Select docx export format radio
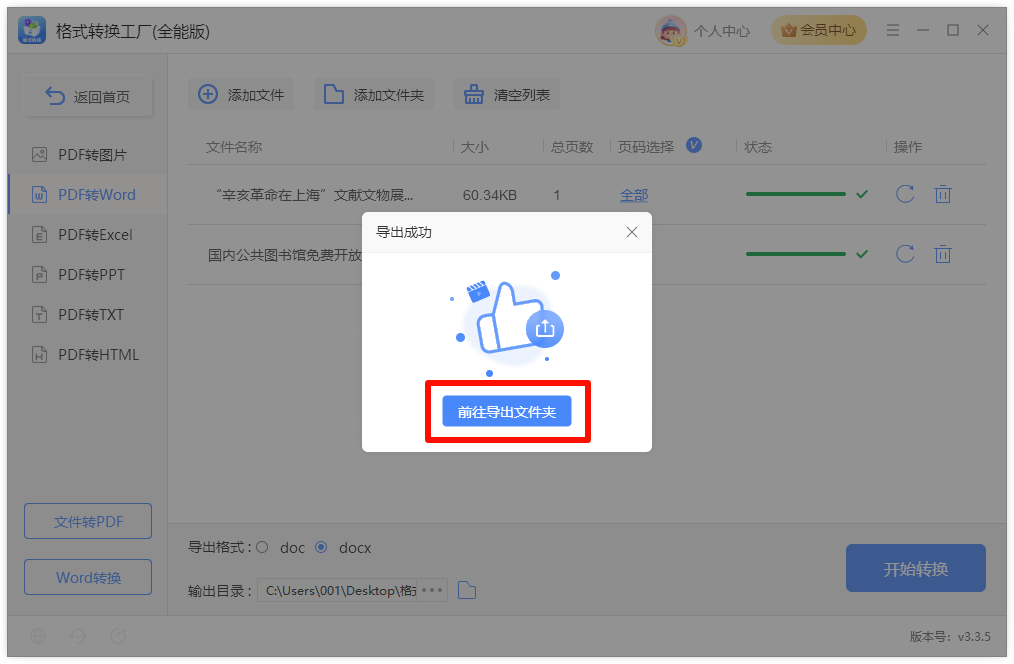The width and height of the screenshot is (1014, 664). coord(321,548)
